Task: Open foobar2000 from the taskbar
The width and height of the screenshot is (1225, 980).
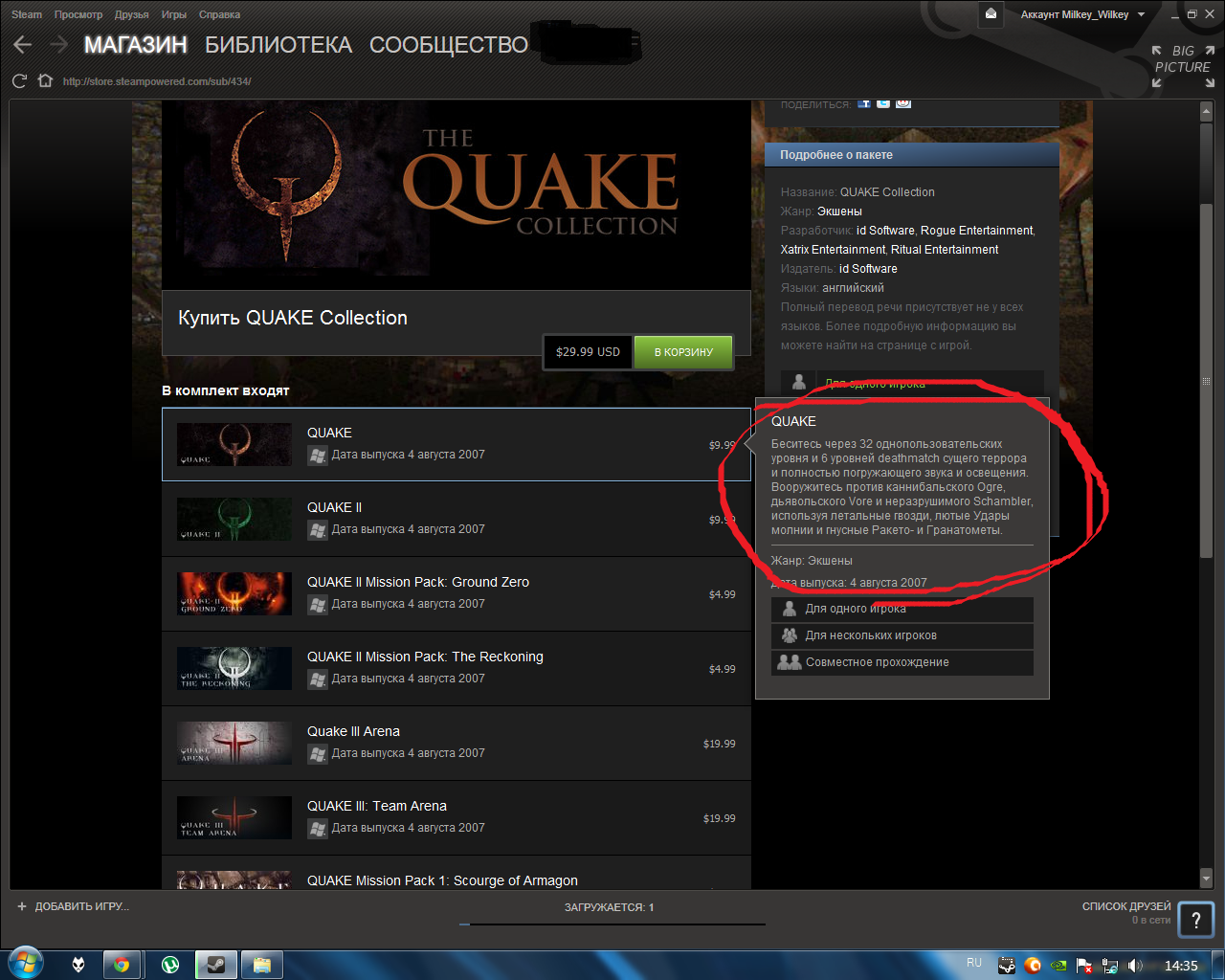Action: click(x=78, y=965)
